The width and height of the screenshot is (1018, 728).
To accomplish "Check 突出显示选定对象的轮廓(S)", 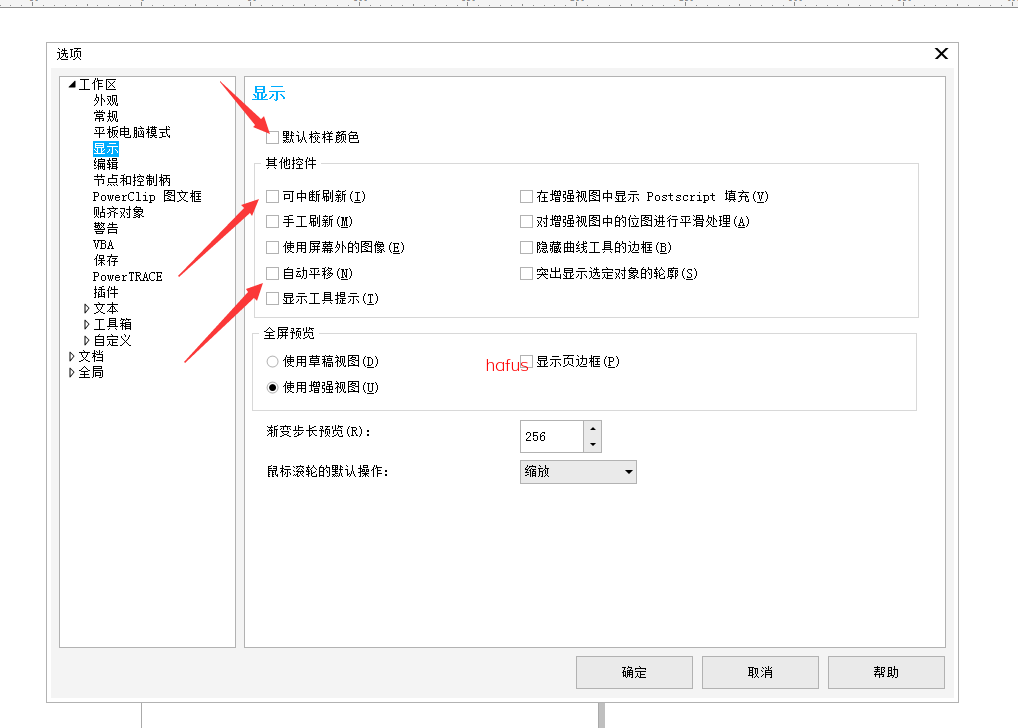I will (x=527, y=273).
